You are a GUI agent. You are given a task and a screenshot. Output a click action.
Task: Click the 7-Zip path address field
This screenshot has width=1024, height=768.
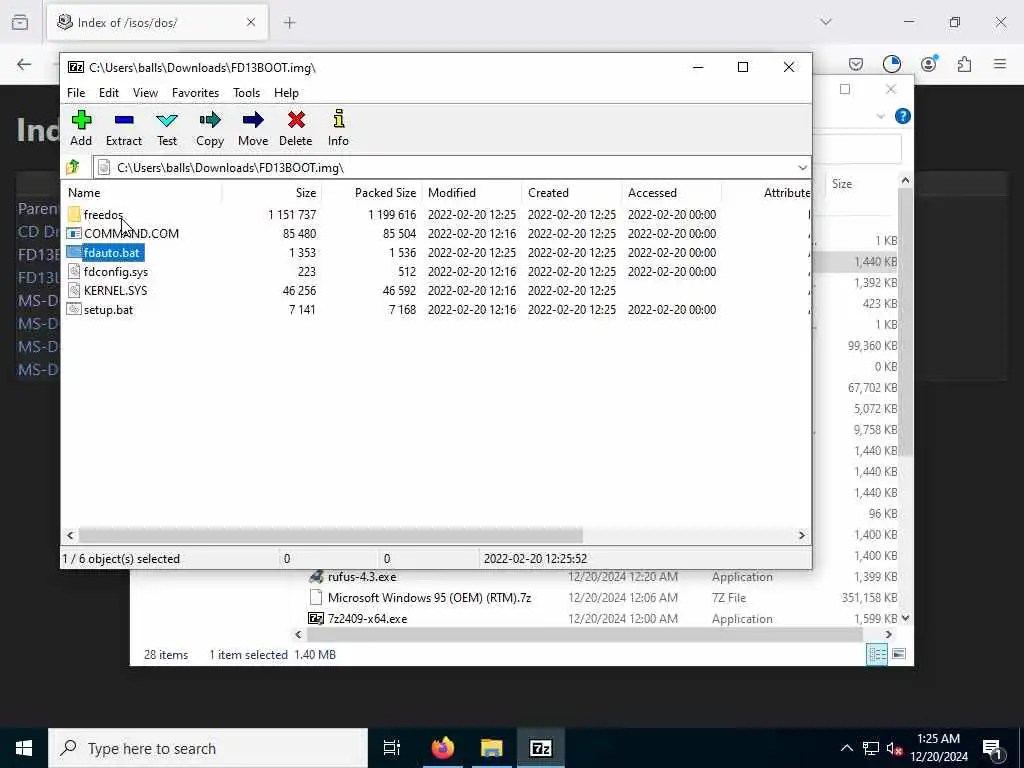[451, 167]
